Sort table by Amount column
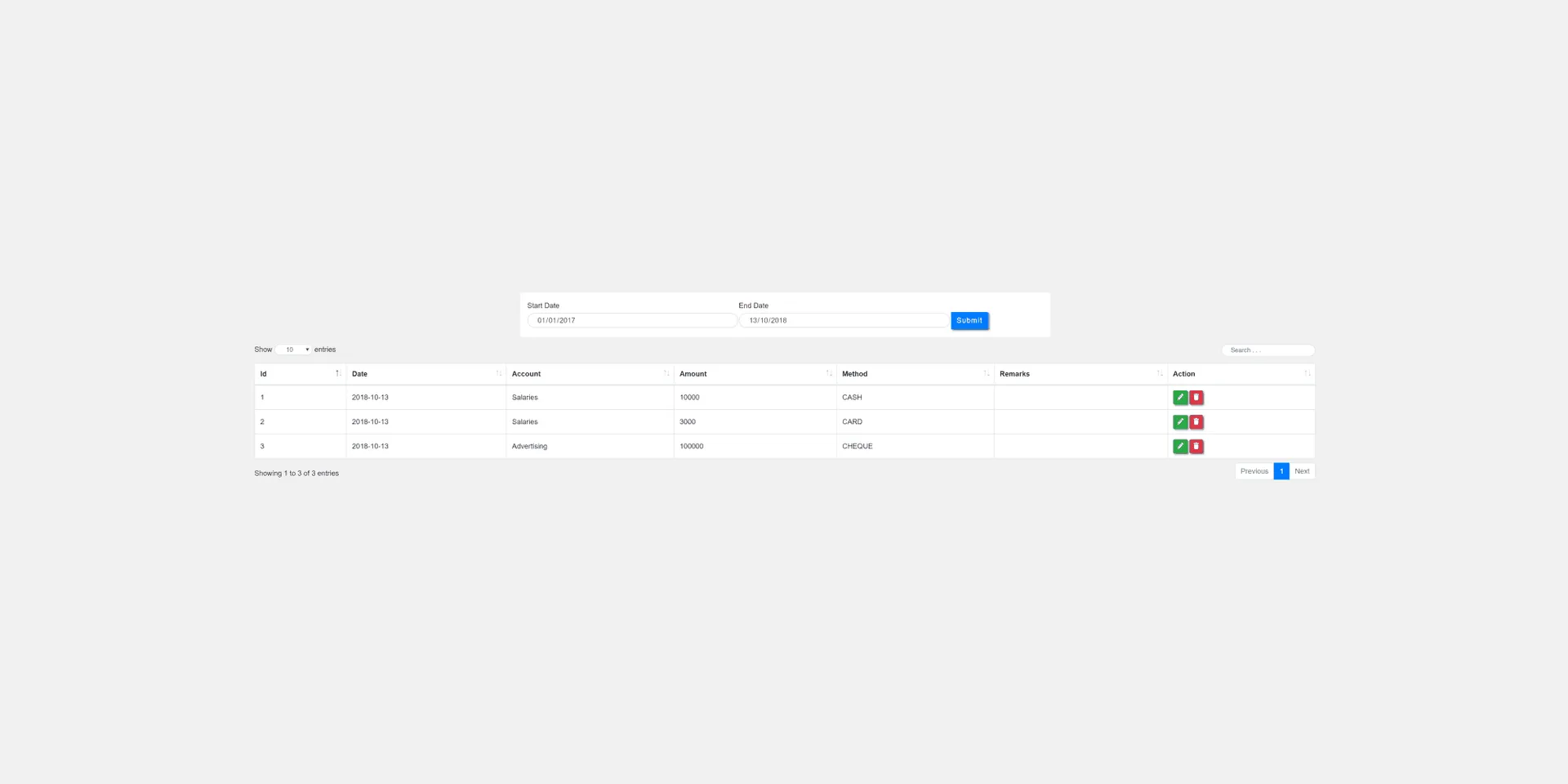Viewport: 1568px width, 784px height. pos(754,374)
